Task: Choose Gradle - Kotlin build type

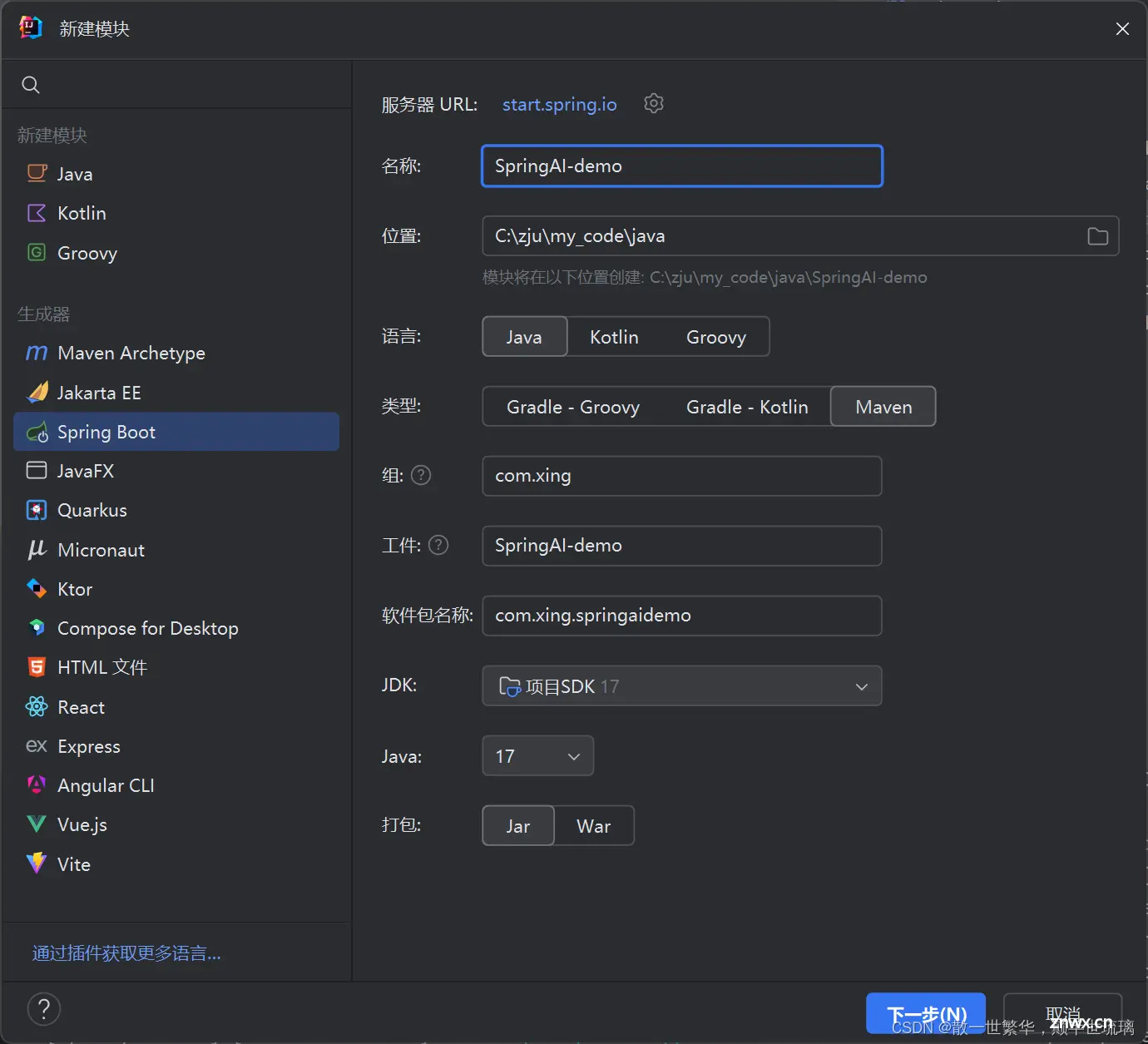Action: coord(747,407)
